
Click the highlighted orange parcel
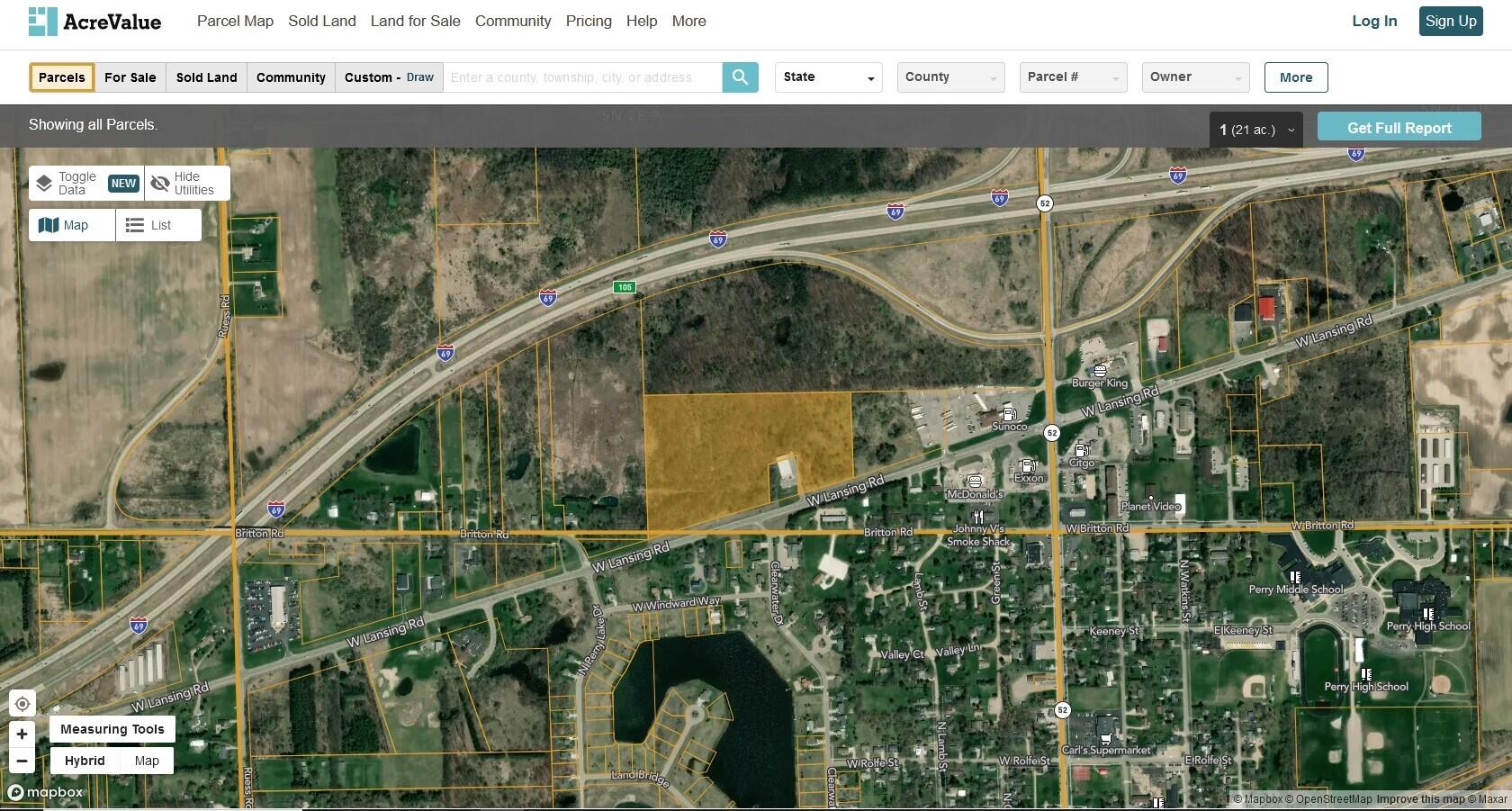coord(720,450)
